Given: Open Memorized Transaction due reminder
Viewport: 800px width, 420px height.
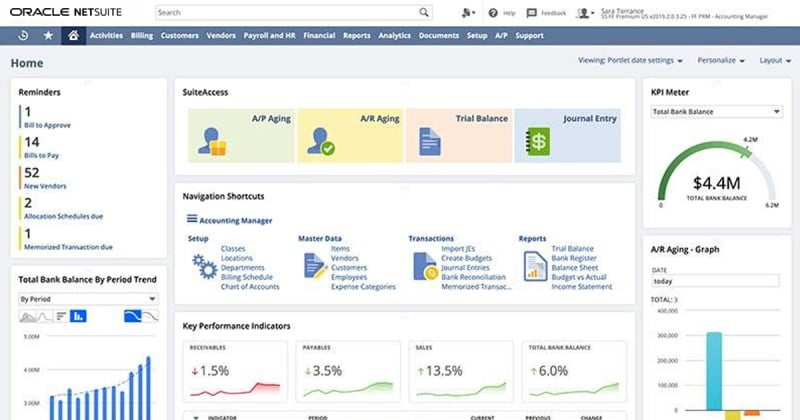Looking at the screenshot, I should [x=68, y=247].
